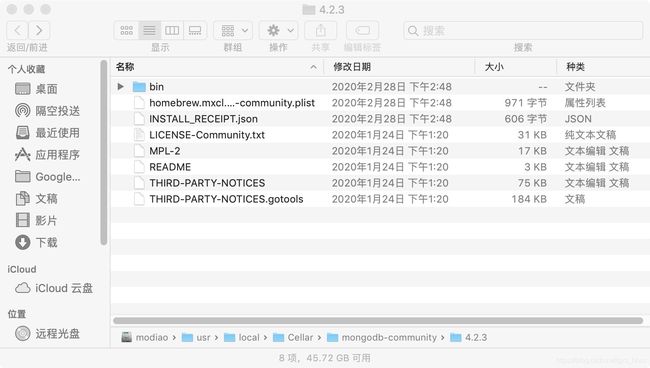Select the THIRD-PARTY-NOTICES file
This screenshot has height=368, width=650.
click(381, 183)
